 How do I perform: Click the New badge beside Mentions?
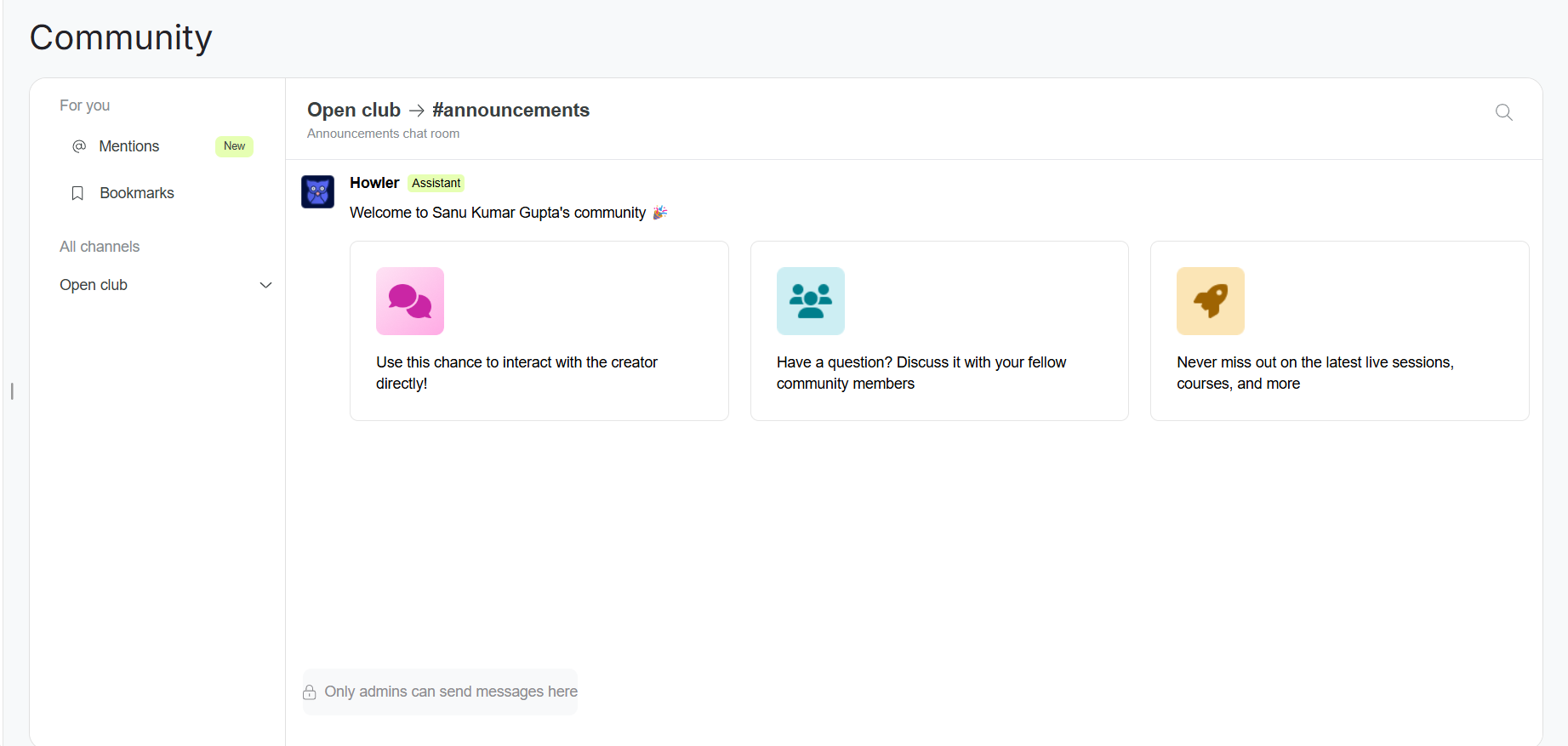point(234,146)
